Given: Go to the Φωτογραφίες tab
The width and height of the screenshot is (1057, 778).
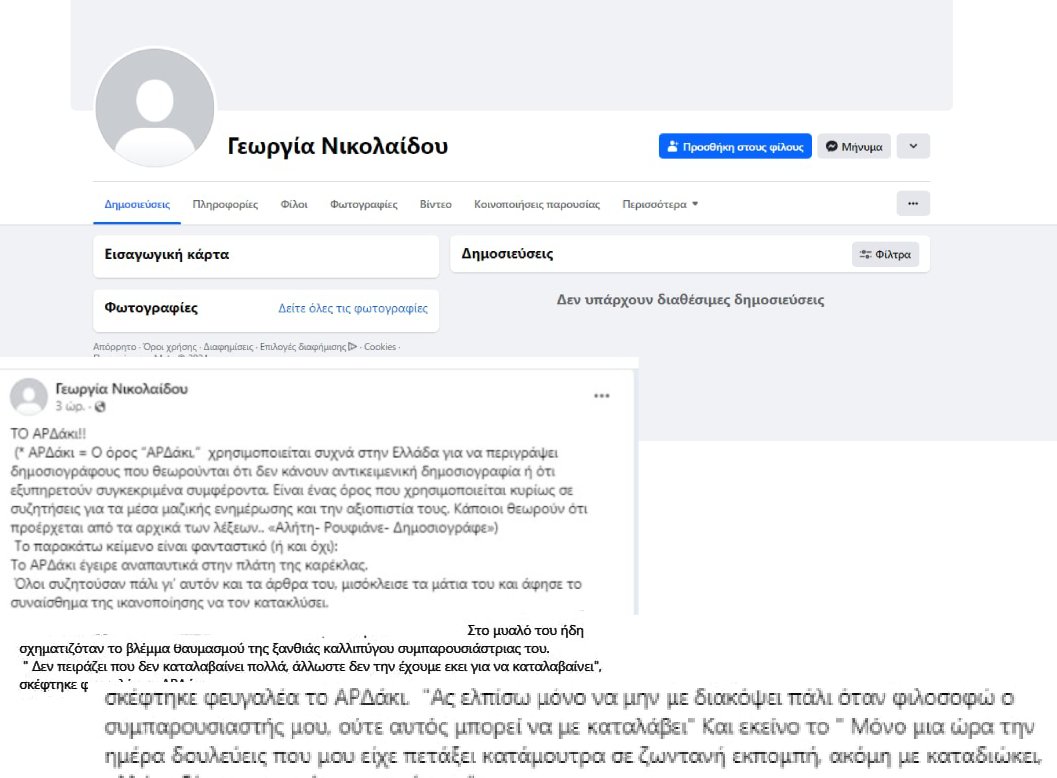Looking at the screenshot, I should [364, 204].
